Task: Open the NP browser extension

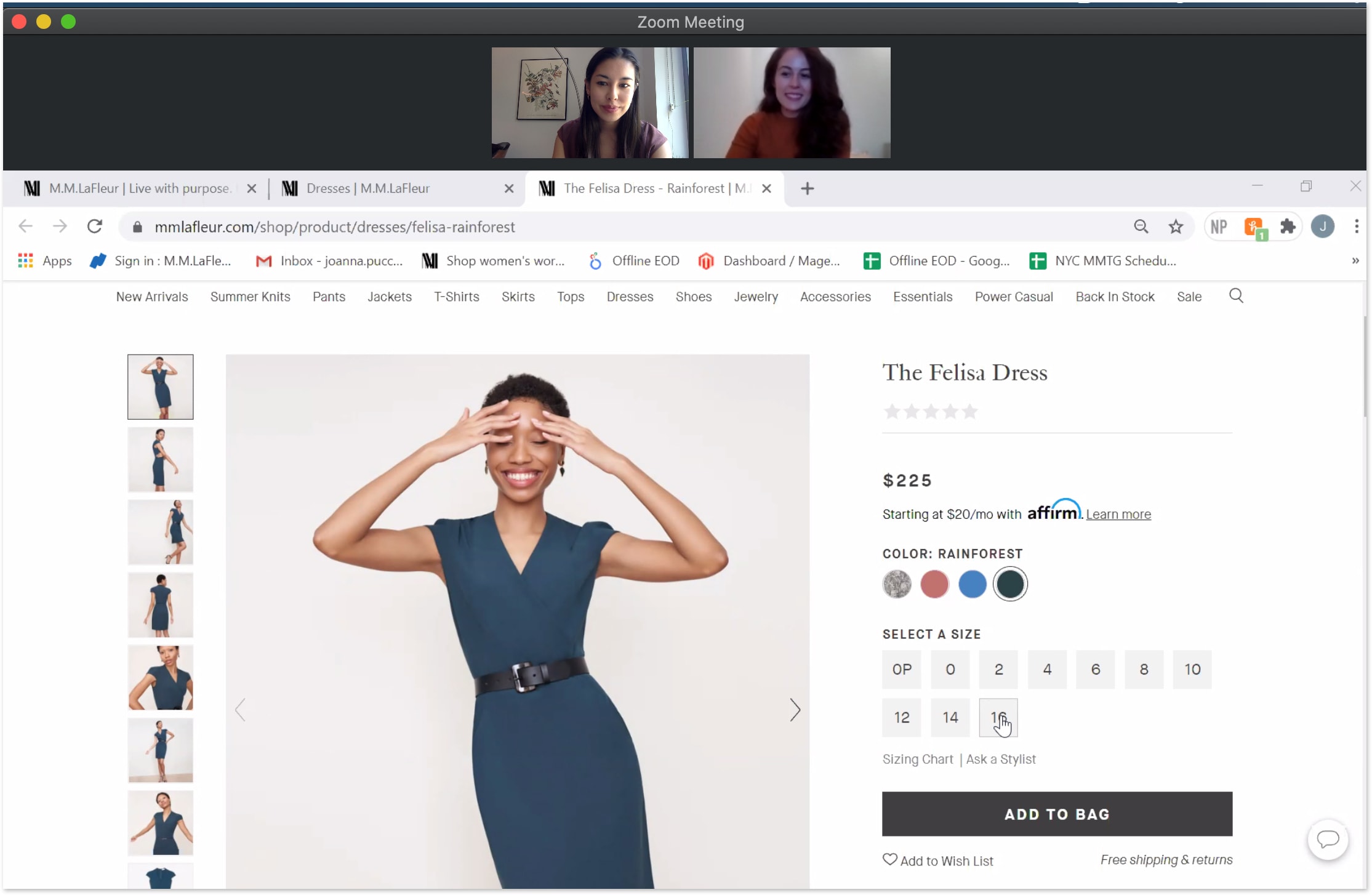Action: (x=1219, y=227)
